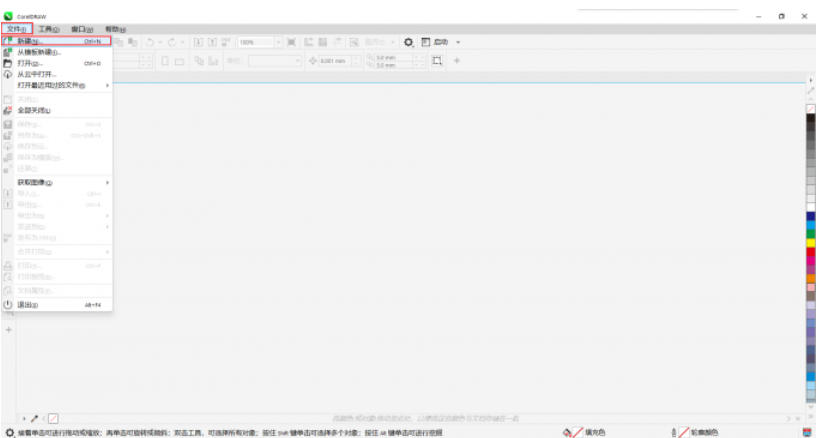
Task: Select the green swatch in palette
Action: point(811,234)
